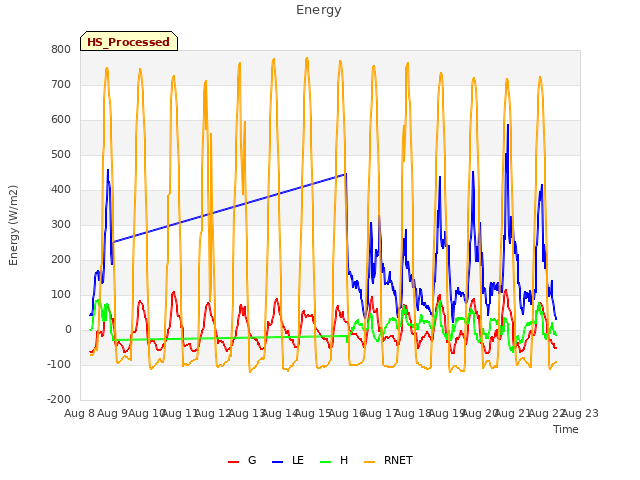Click the 400 y-axis tick label
Viewport: 640px width, 480px height.
[x=61, y=190]
